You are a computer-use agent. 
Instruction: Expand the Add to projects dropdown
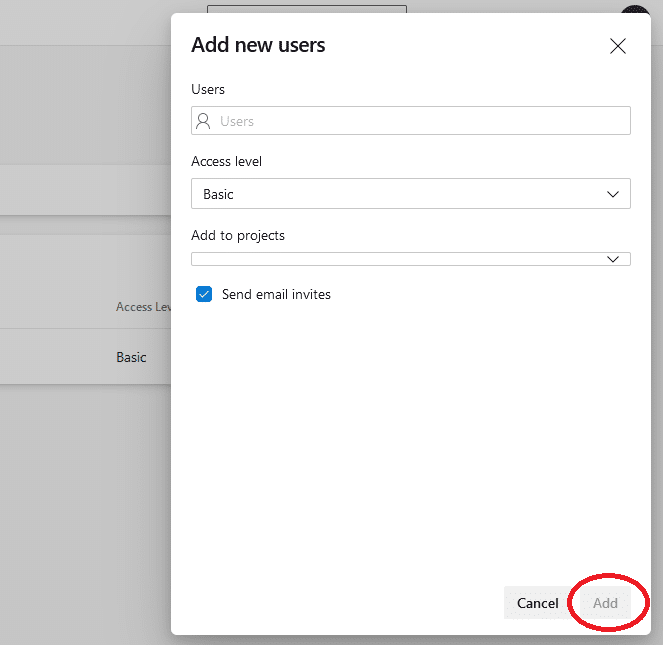pyautogui.click(x=411, y=259)
